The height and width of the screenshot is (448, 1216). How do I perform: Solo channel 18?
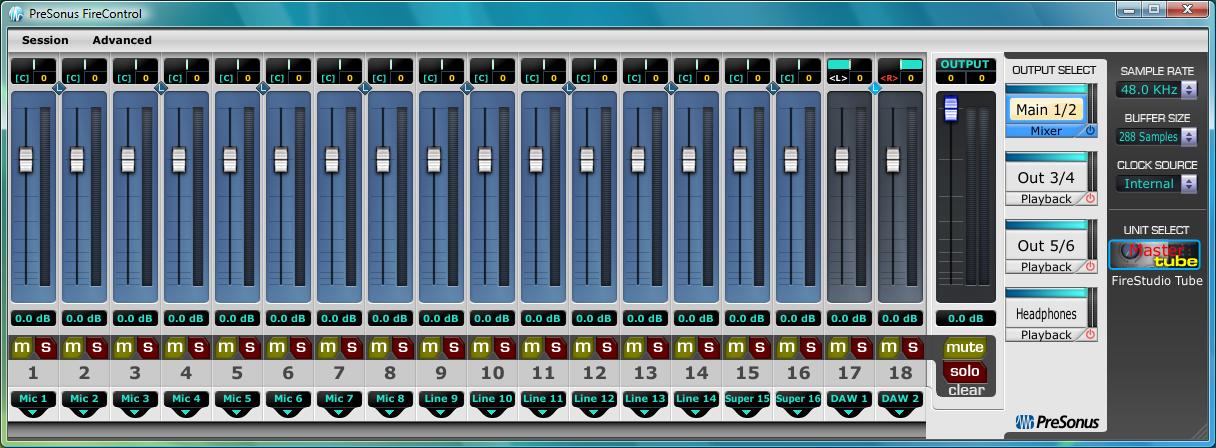tap(912, 347)
